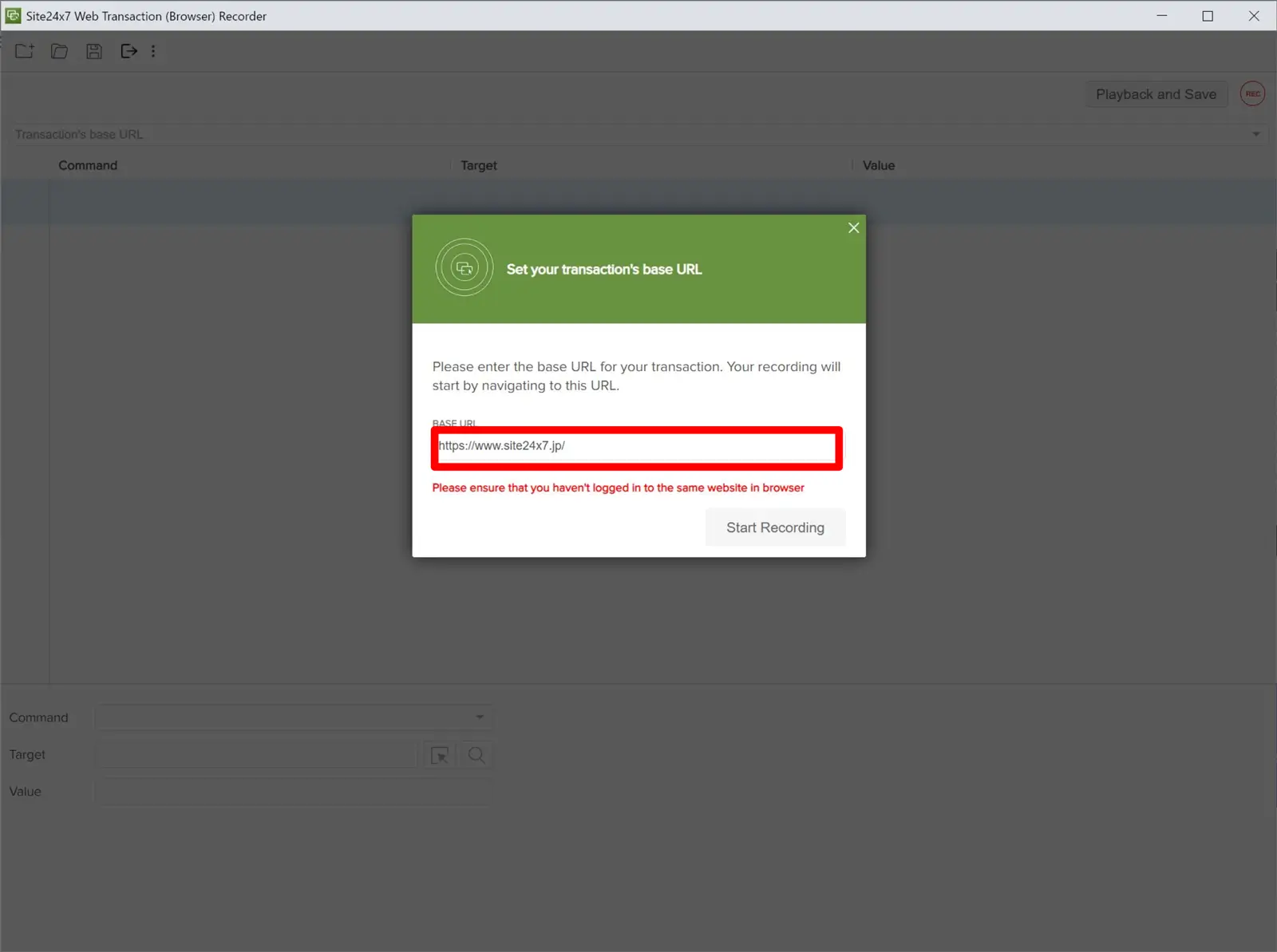The image size is (1277, 952).
Task: Click the 'Set your transaction's base URL' heading
Action: 604,270
